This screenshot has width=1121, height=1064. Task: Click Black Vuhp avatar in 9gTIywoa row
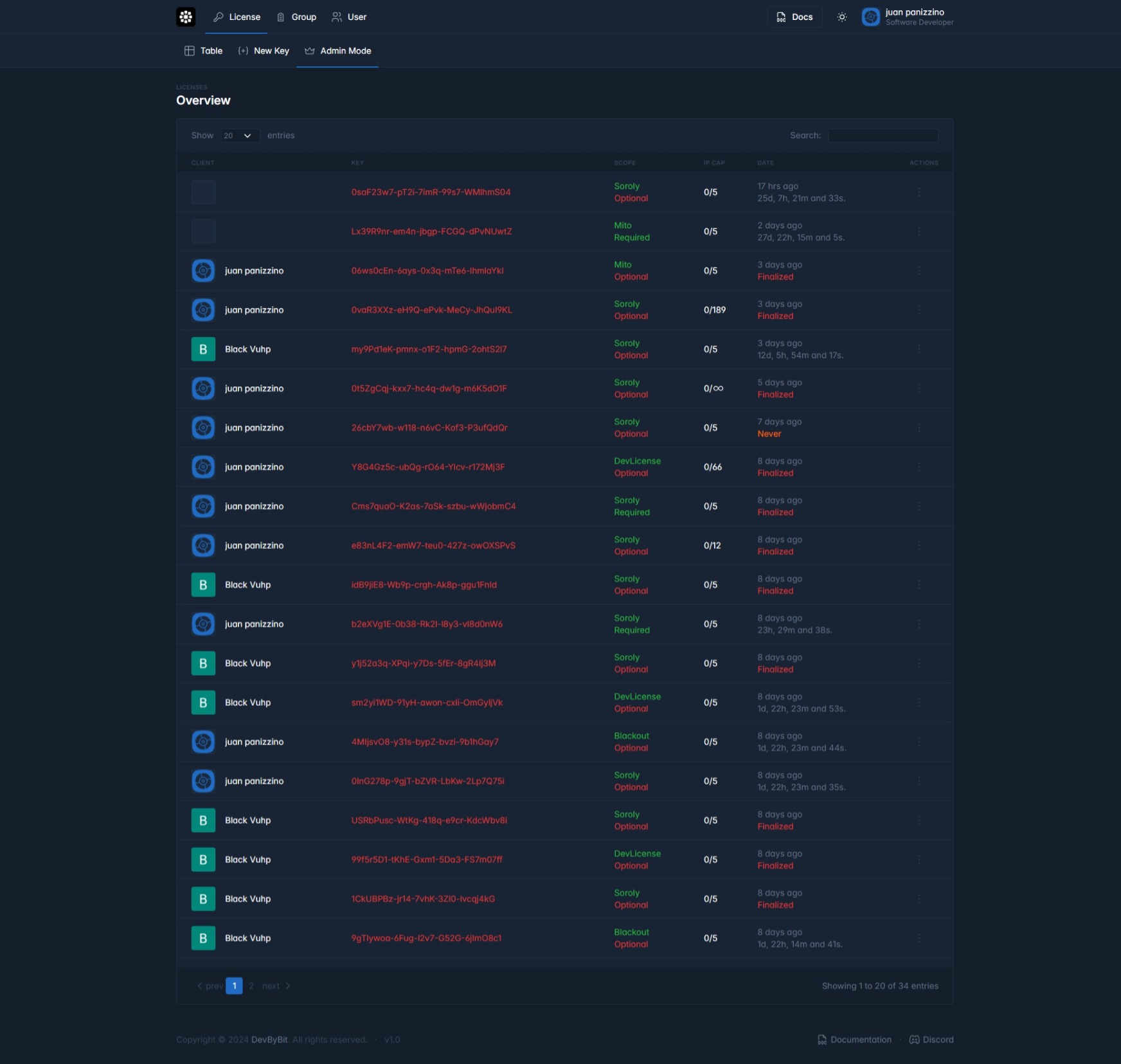tap(203, 938)
